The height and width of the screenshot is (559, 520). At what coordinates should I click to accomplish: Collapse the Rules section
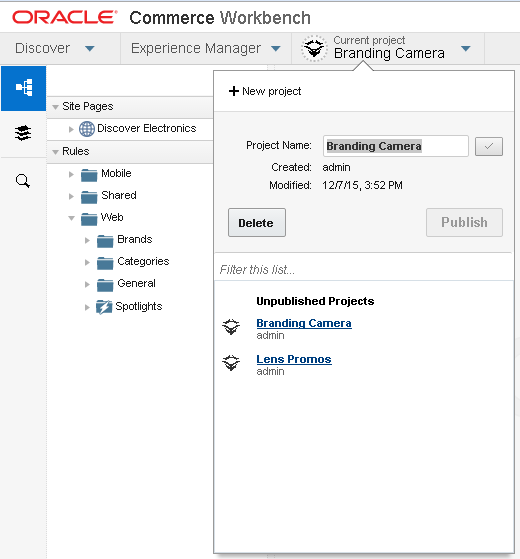click(55, 152)
